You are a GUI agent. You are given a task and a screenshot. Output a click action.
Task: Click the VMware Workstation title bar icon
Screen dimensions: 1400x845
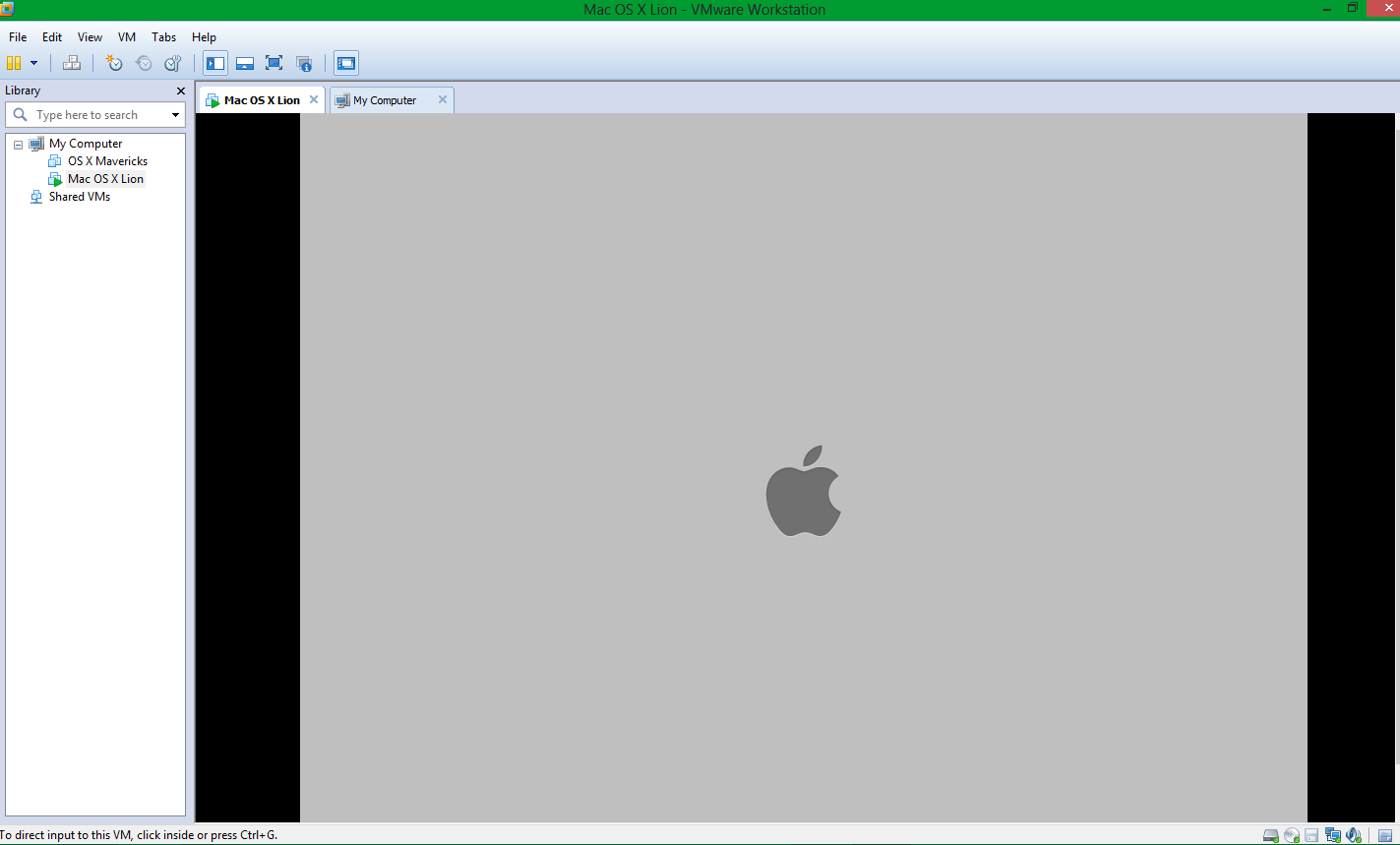pos(7,9)
